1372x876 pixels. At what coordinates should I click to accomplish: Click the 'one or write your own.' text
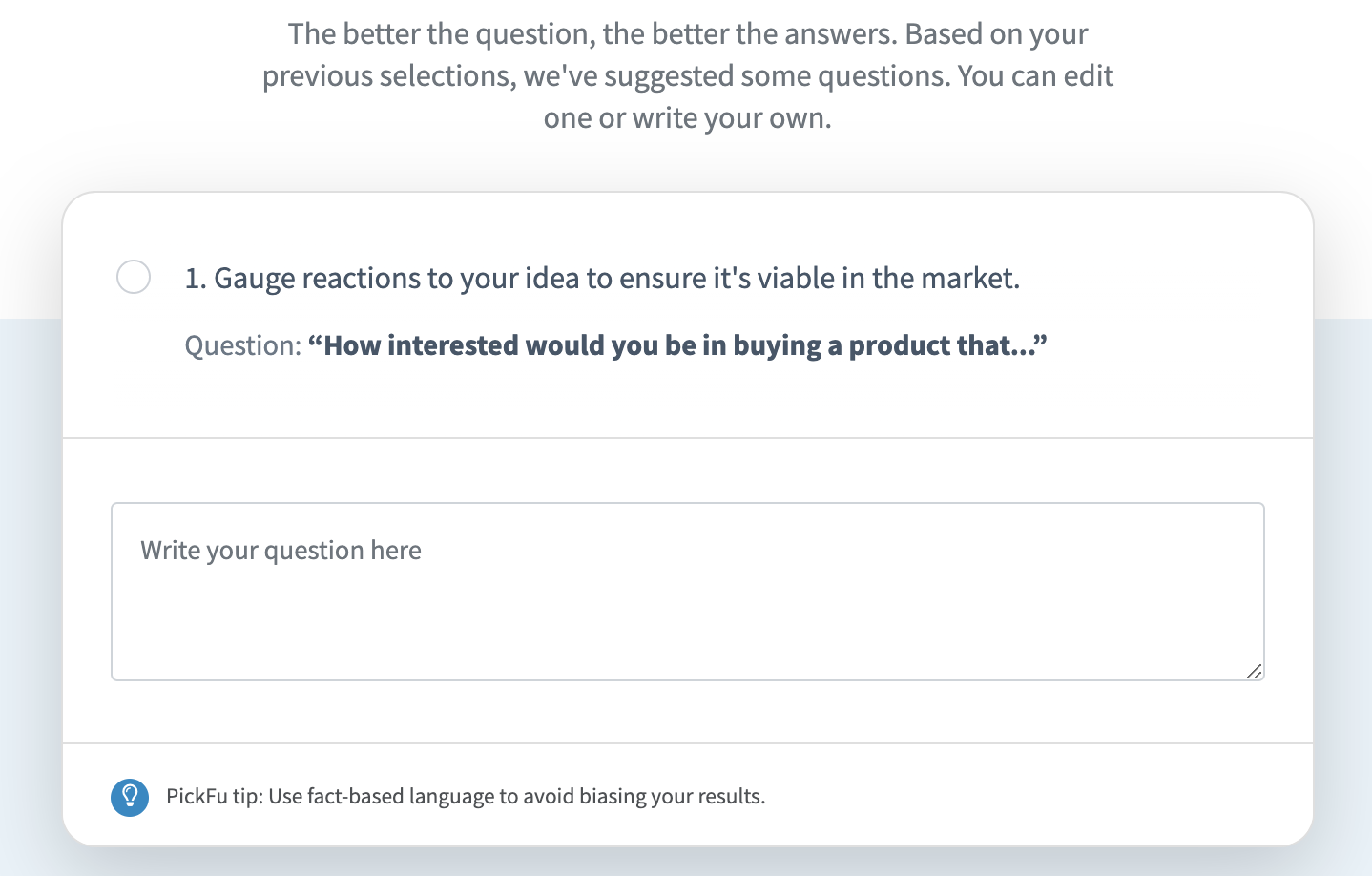(688, 117)
